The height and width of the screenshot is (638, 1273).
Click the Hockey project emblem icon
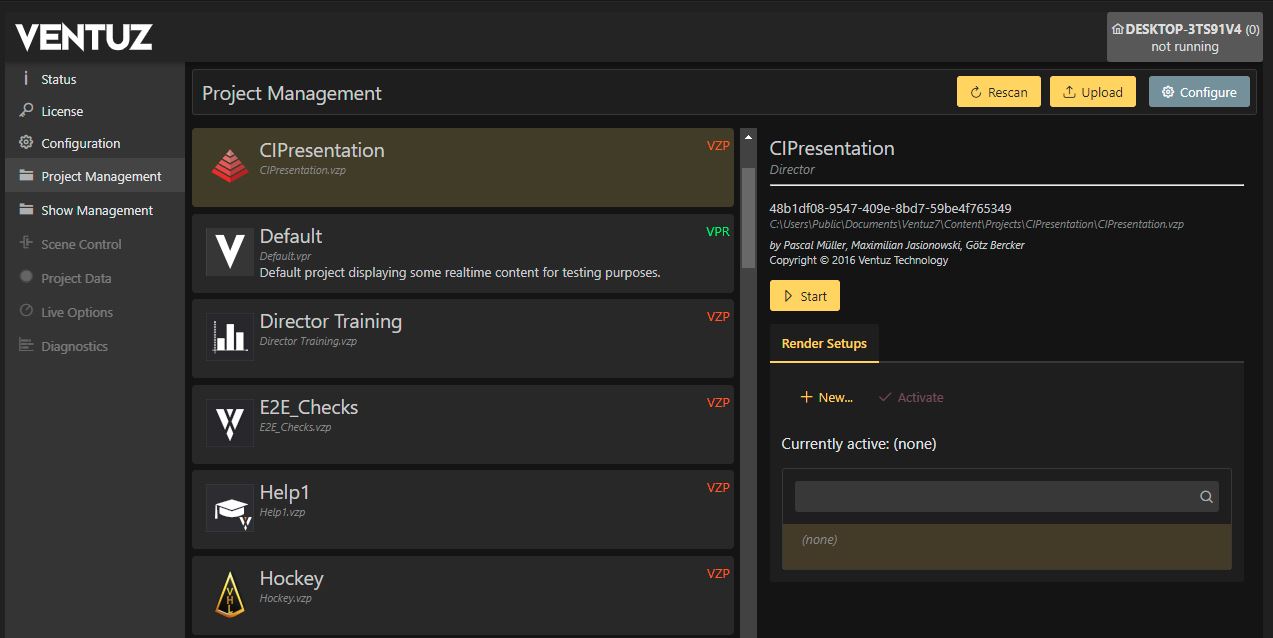[230, 594]
